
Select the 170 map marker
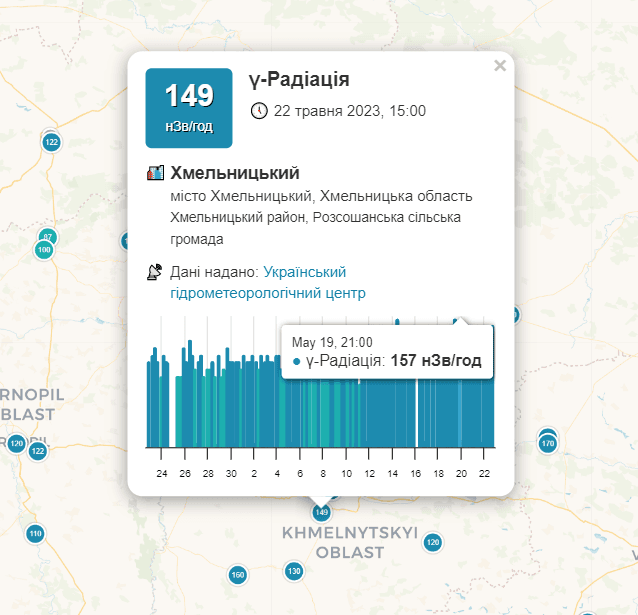(x=548, y=443)
